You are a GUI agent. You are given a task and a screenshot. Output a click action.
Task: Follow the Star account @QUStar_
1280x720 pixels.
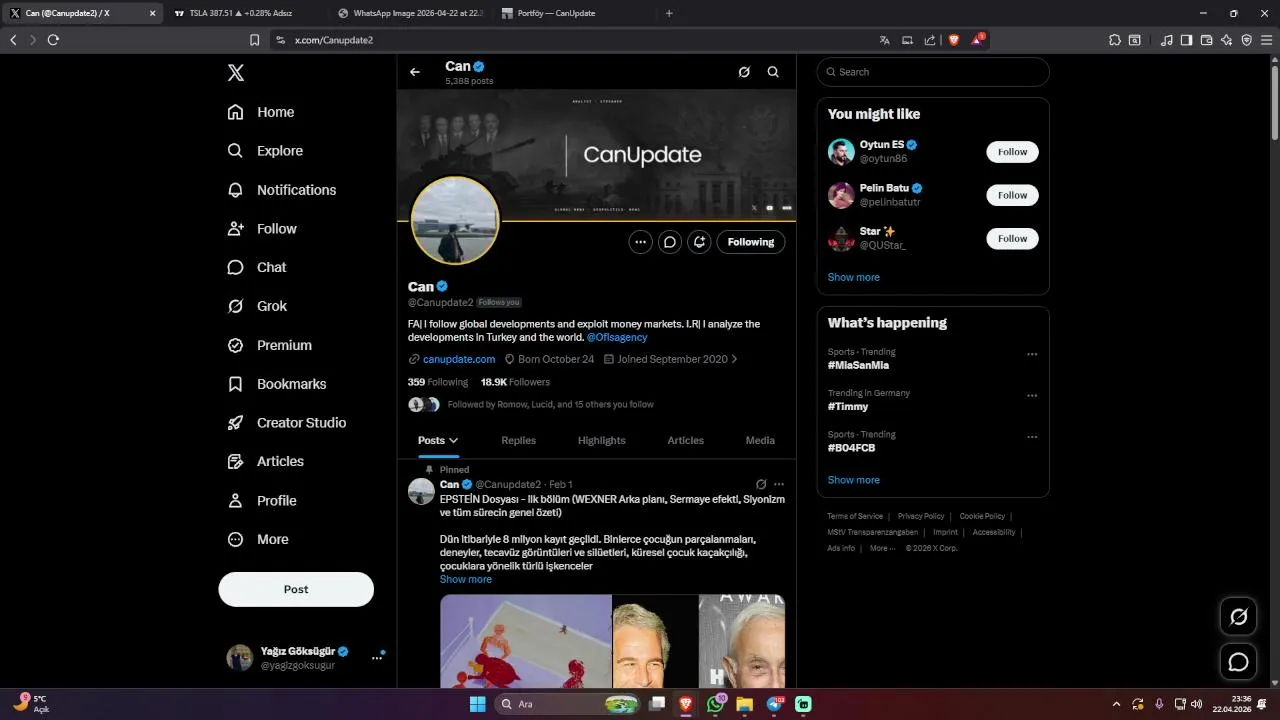point(1012,238)
